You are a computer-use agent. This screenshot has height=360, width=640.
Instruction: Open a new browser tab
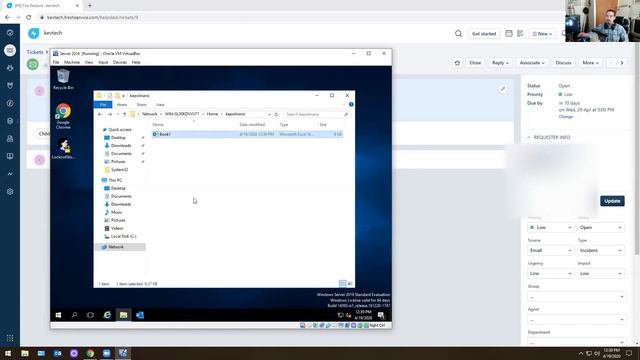point(90,6)
